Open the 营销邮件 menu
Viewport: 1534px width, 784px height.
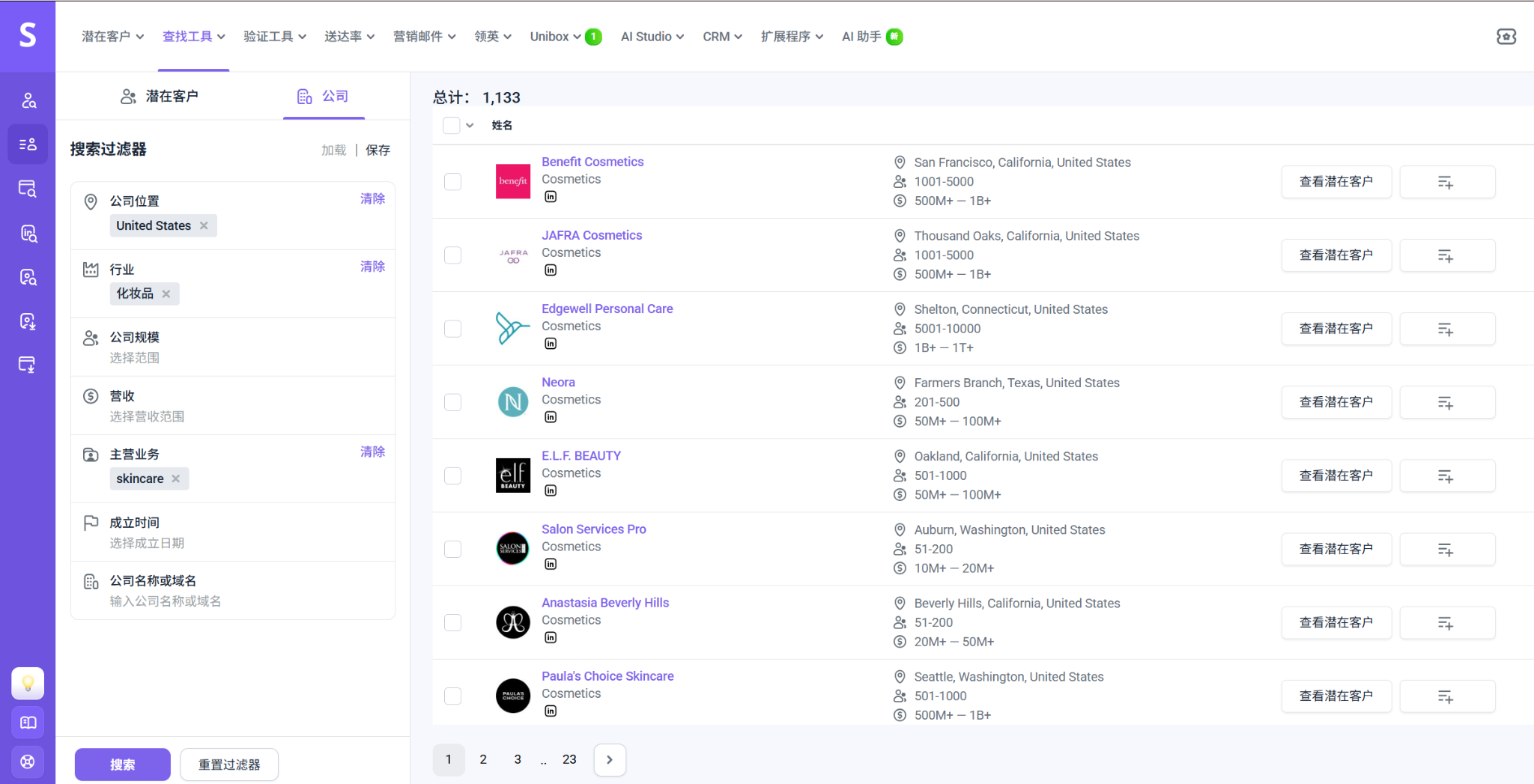(x=424, y=36)
